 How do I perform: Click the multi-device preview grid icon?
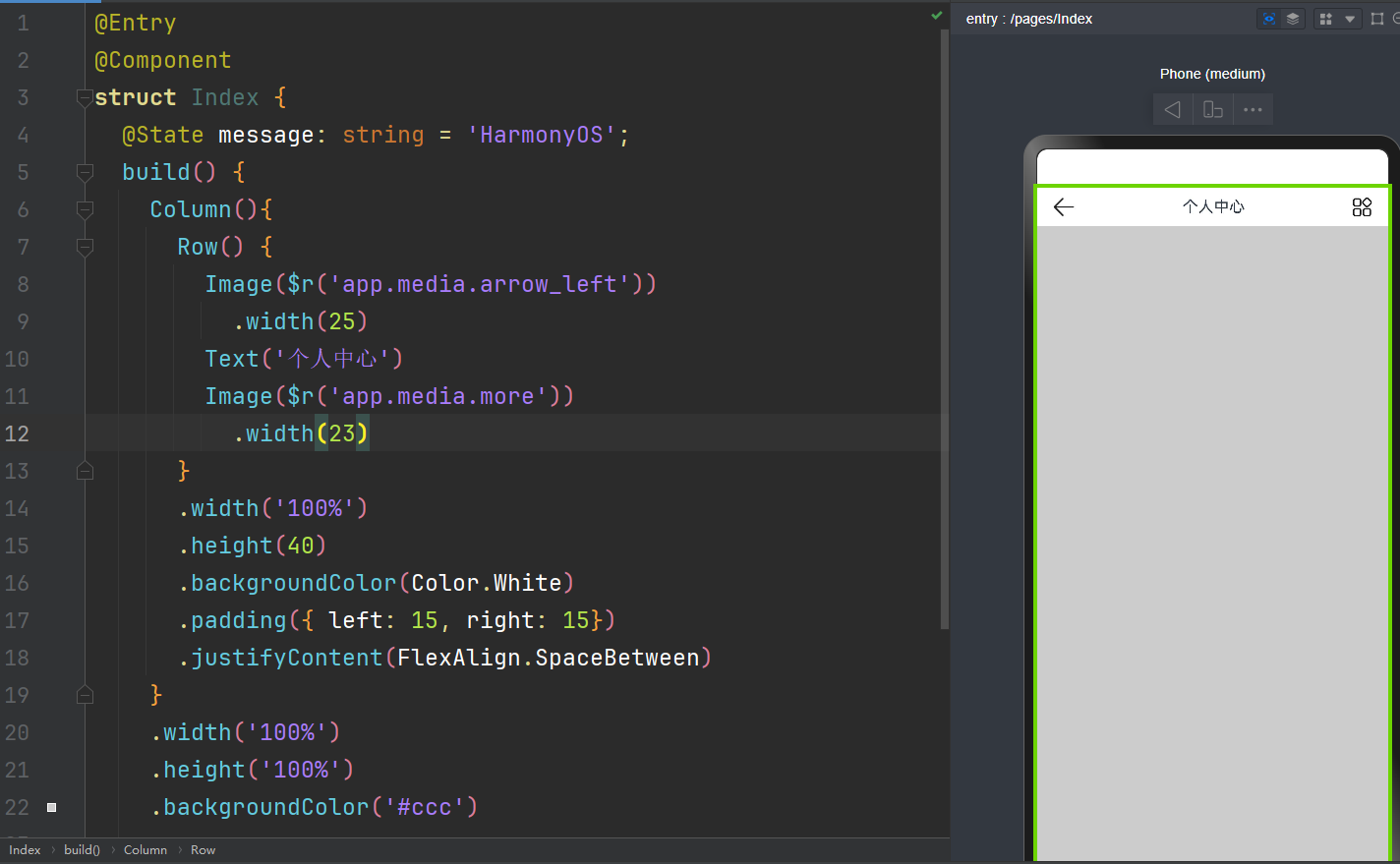pyautogui.click(x=1326, y=19)
